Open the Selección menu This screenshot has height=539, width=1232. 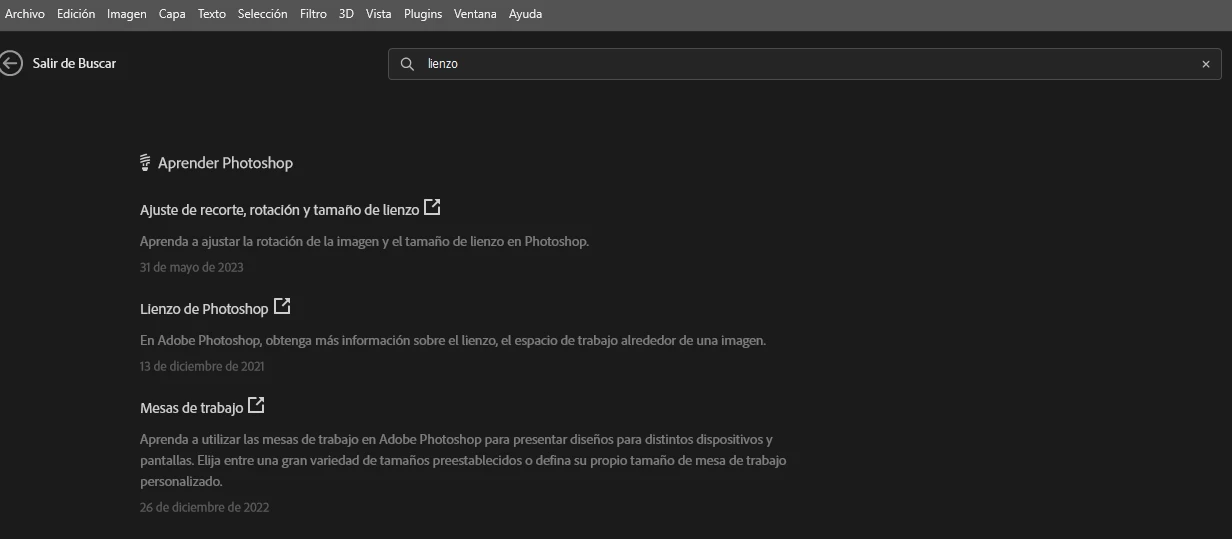click(x=263, y=14)
